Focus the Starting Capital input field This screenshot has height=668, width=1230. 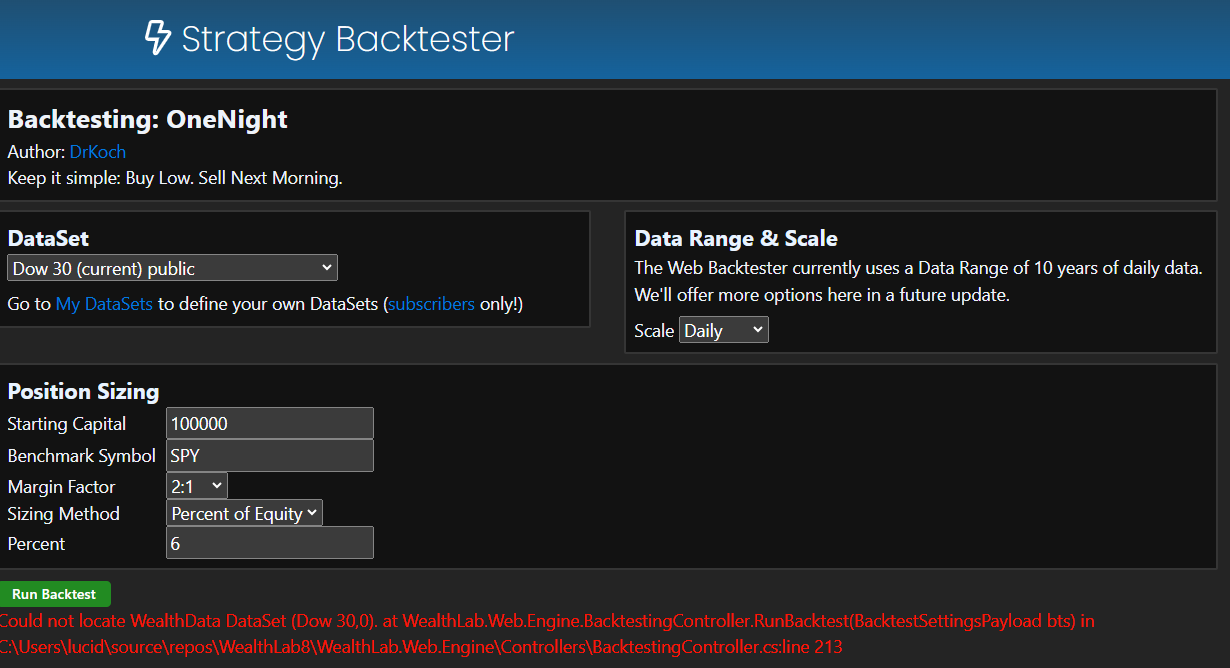(270, 423)
